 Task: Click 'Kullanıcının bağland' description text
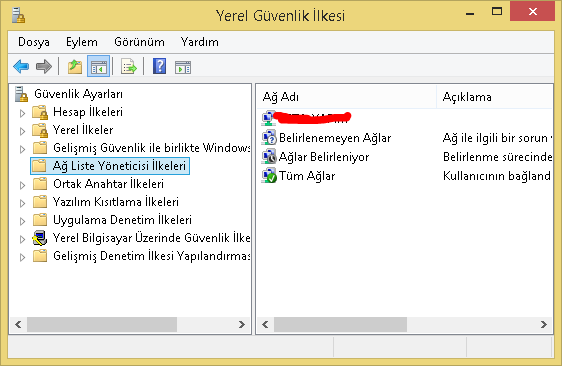[x=497, y=176]
